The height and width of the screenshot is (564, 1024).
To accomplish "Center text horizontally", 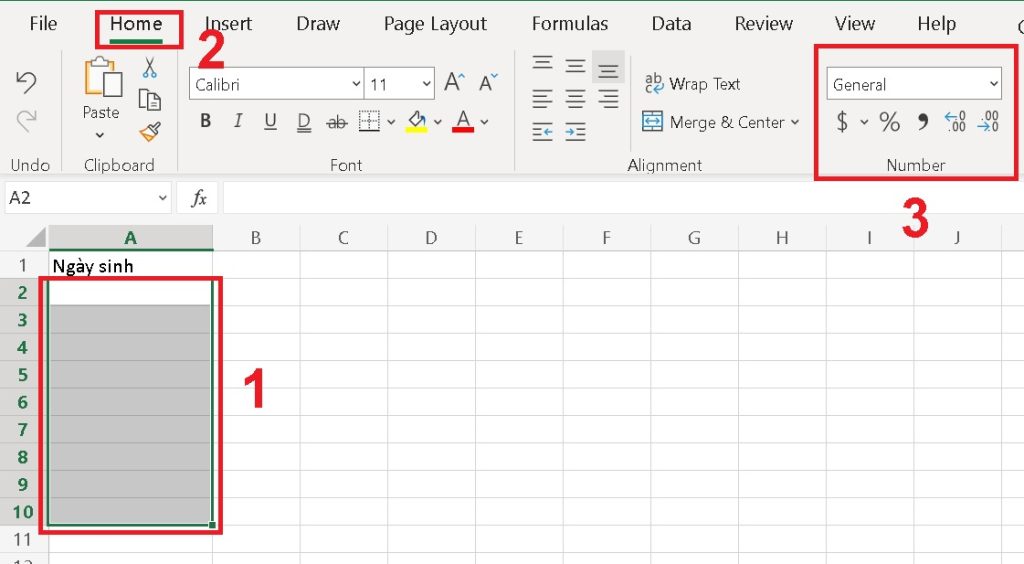I will 575,99.
